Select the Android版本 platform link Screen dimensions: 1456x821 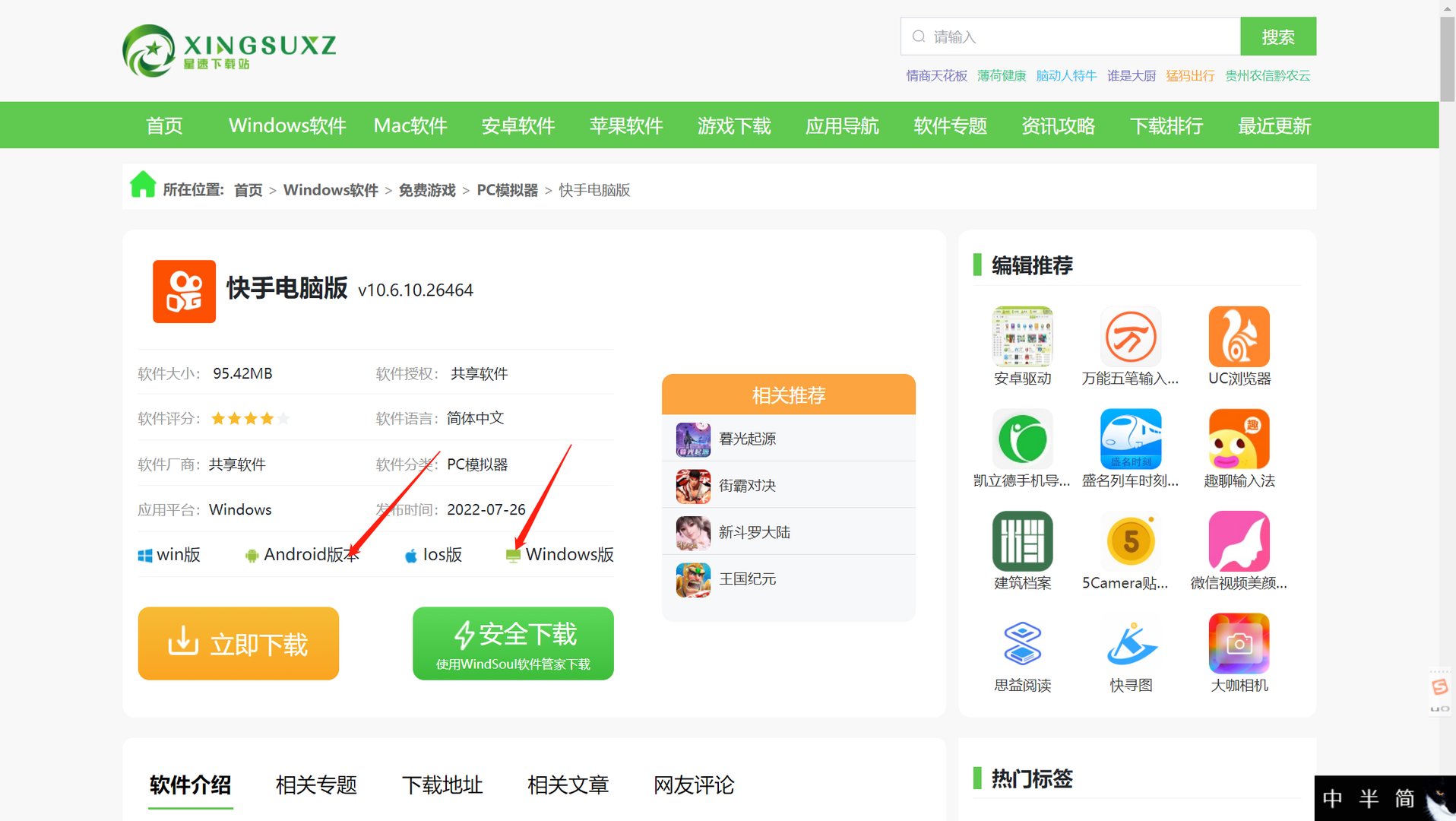302,554
